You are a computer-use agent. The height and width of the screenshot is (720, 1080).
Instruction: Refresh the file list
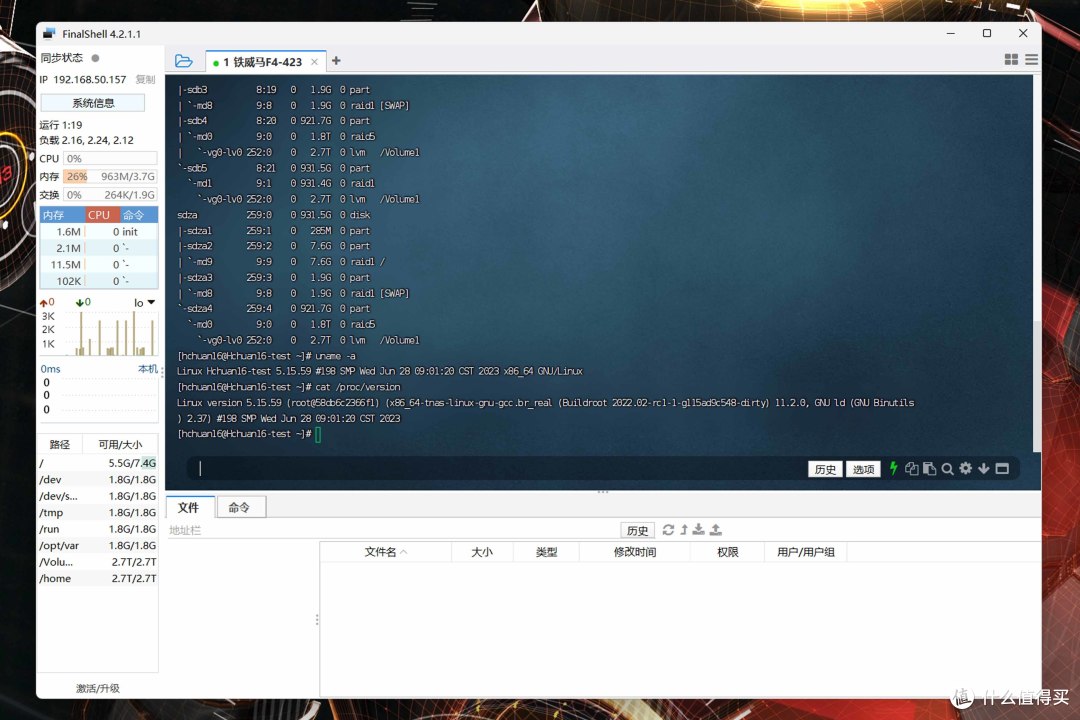click(x=668, y=529)
